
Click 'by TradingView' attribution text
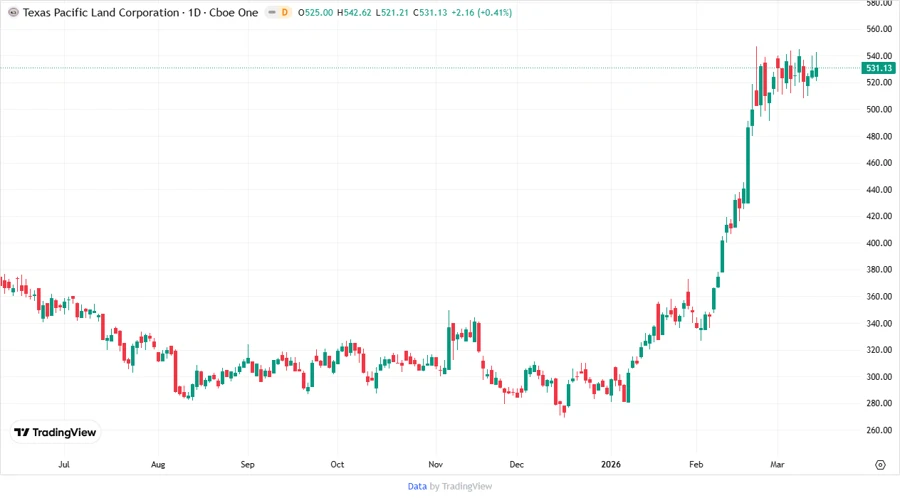click(461, 486)
